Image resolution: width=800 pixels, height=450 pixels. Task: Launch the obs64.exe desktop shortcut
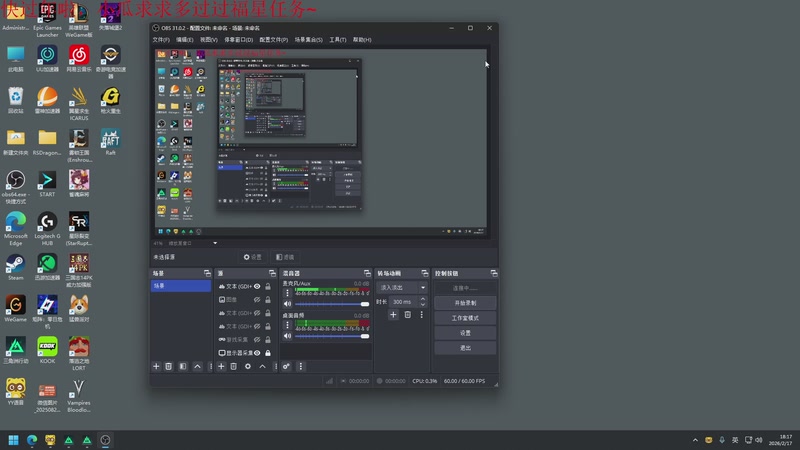15,187
